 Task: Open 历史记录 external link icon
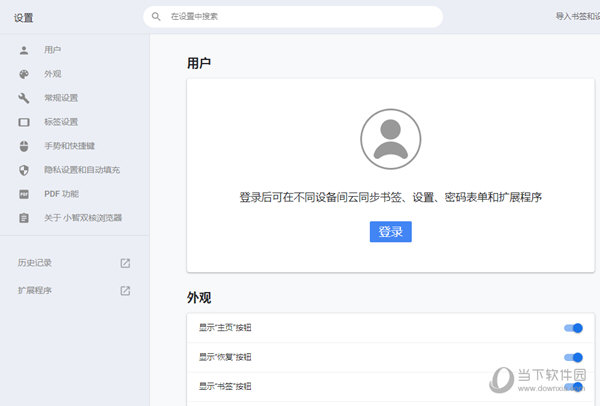coord(125,263)
